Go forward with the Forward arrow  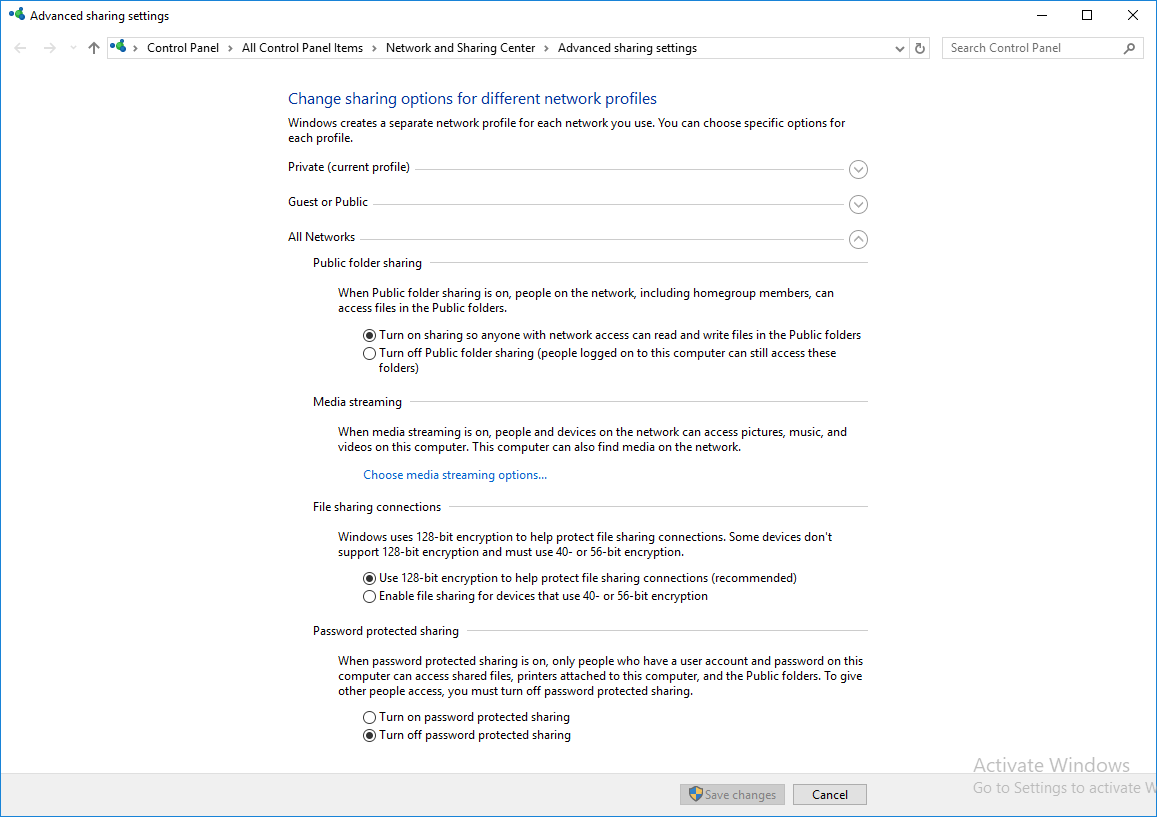[49, 48]
